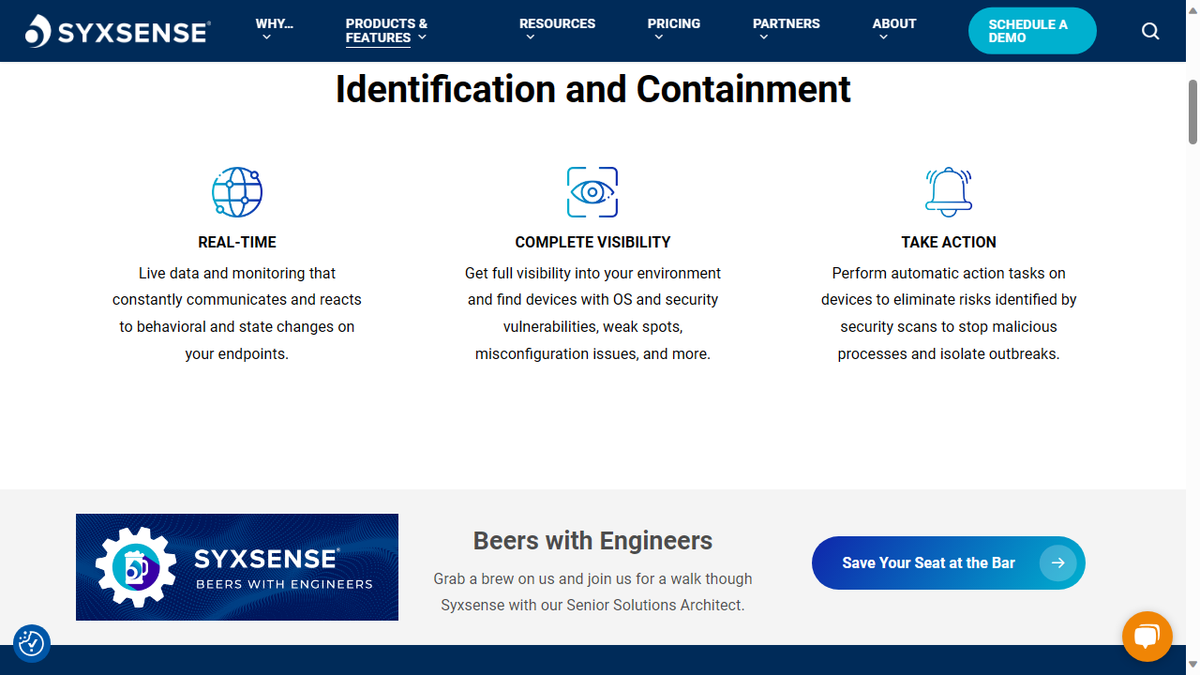Image resolution: width=1200 pixels, height=675 pixels.
Task: Select PARTNERS in the navigation bar
Action: tap(786, 23)
